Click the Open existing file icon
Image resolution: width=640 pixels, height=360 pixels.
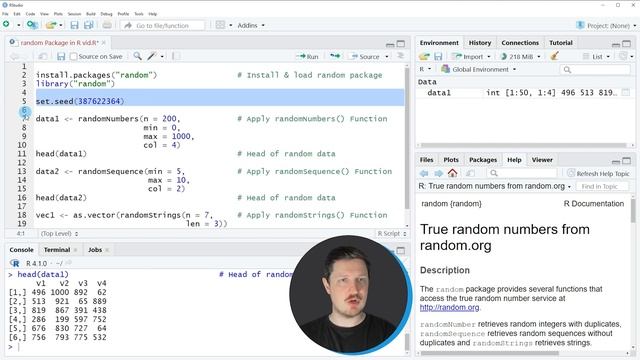click(x=51, y=25)
